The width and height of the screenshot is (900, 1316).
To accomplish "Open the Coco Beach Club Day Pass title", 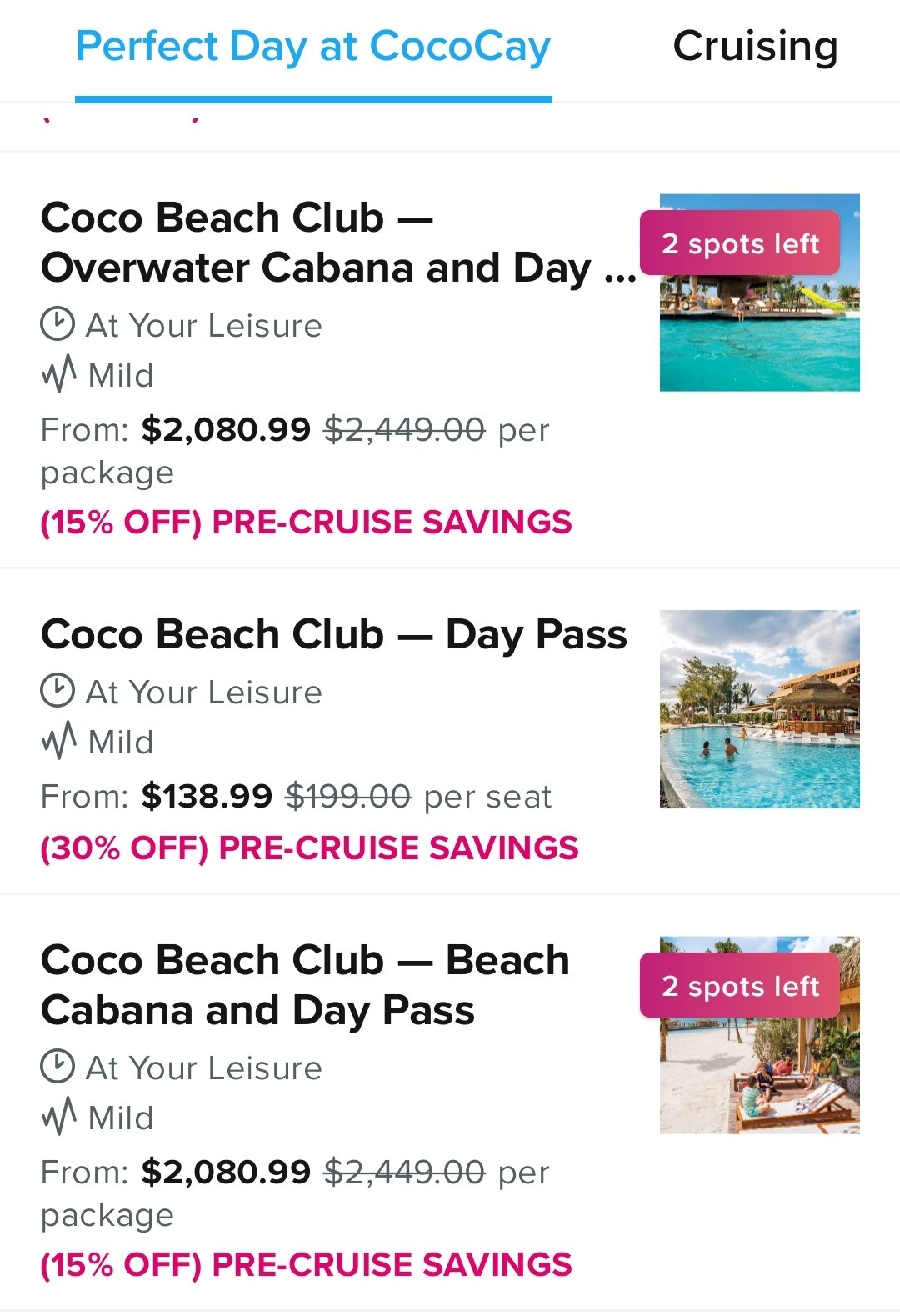I will point(333,635).
